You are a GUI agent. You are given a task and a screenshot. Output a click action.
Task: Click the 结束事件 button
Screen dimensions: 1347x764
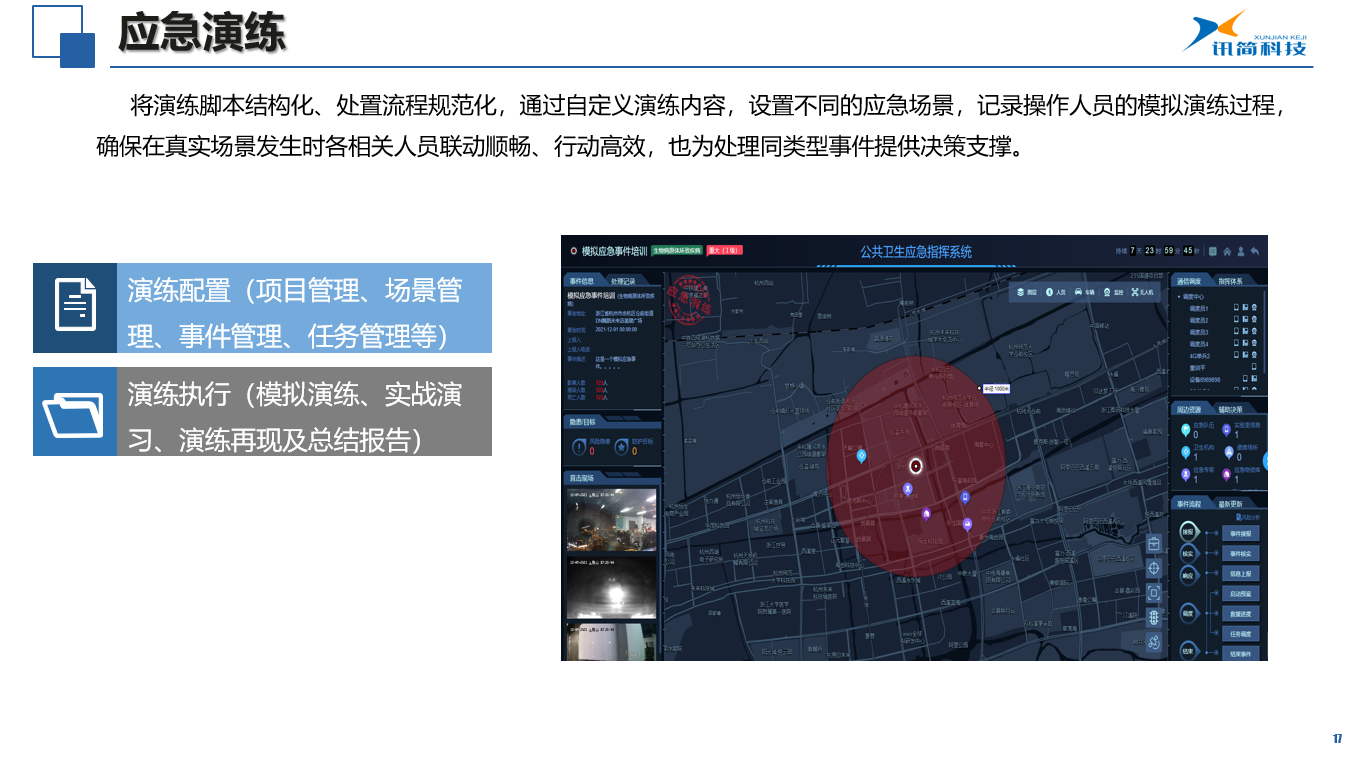tap(1241, 653)
